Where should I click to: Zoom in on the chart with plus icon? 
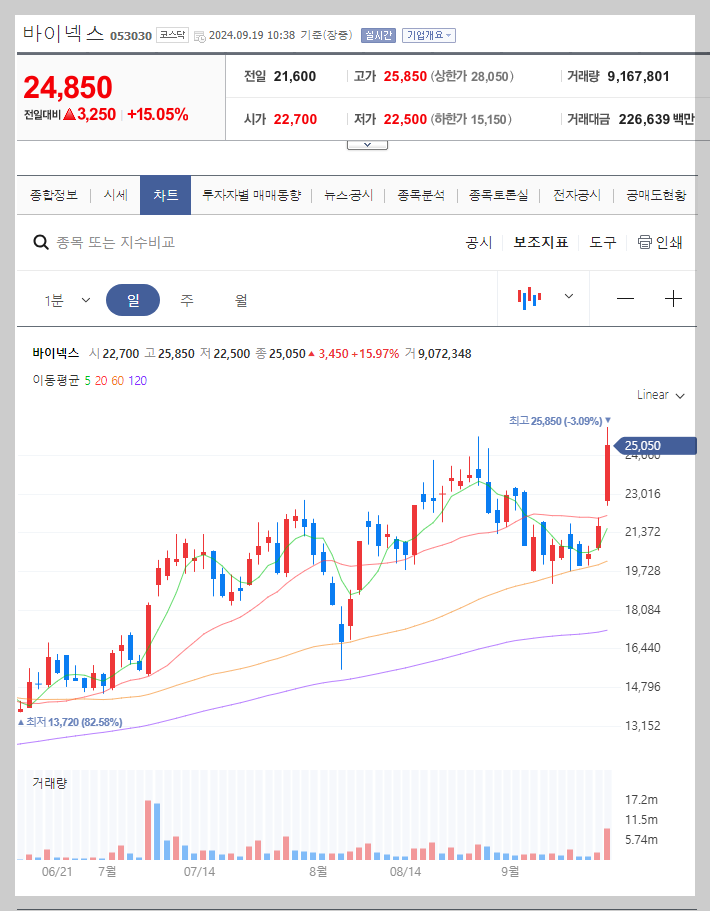[x=673, y=296]
